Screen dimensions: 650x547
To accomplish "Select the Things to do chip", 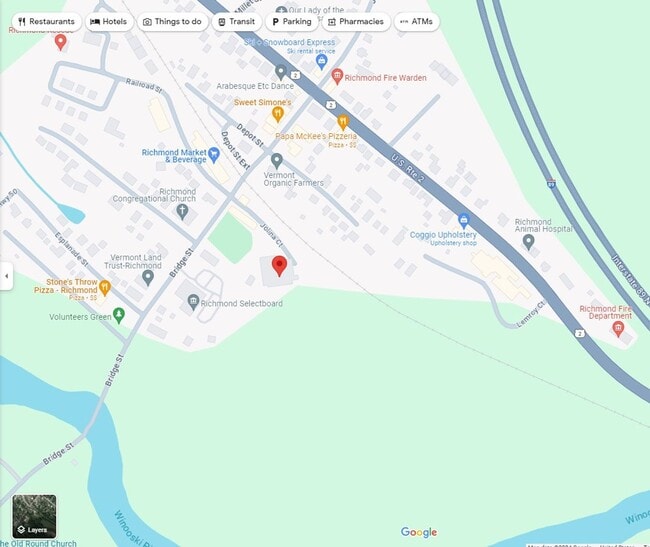I will coord(172,22).
